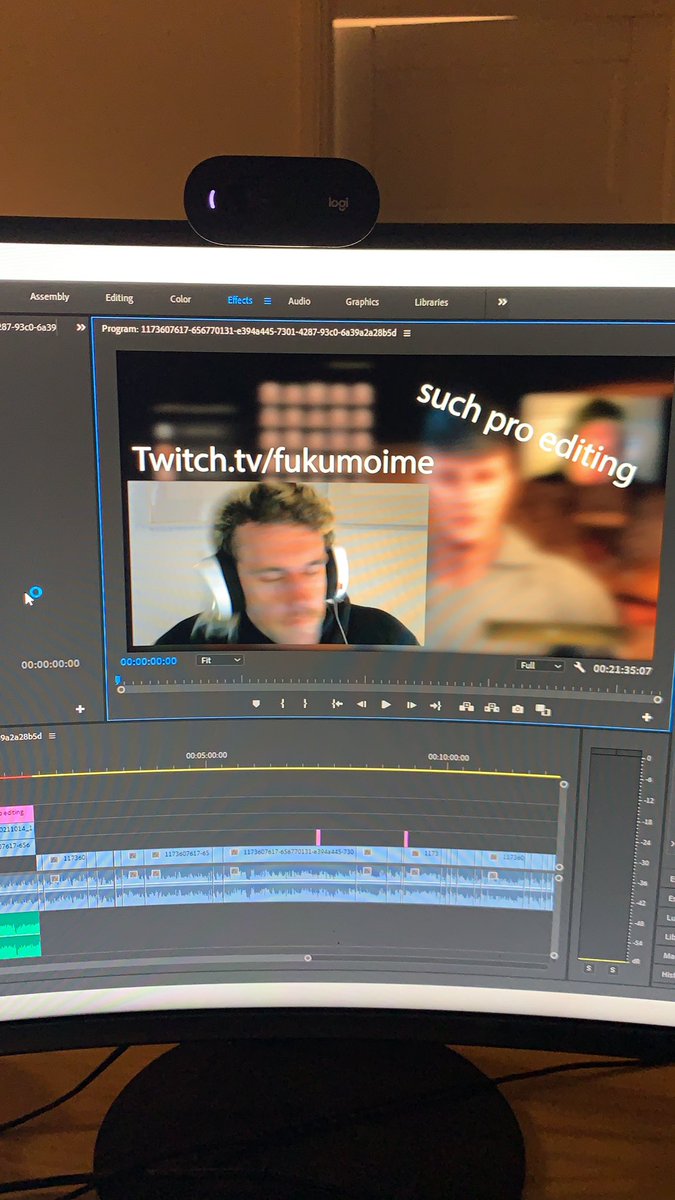Switch to the Editing workspace
The image size is (675, 1200).
(x=119, y=298)
